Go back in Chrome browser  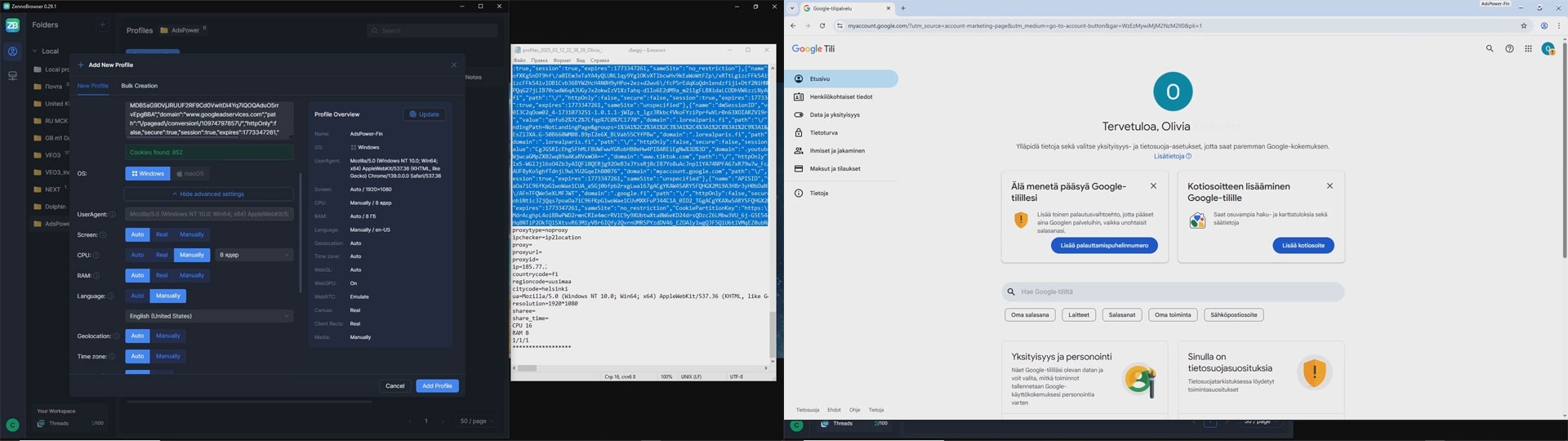pos(793,26)
